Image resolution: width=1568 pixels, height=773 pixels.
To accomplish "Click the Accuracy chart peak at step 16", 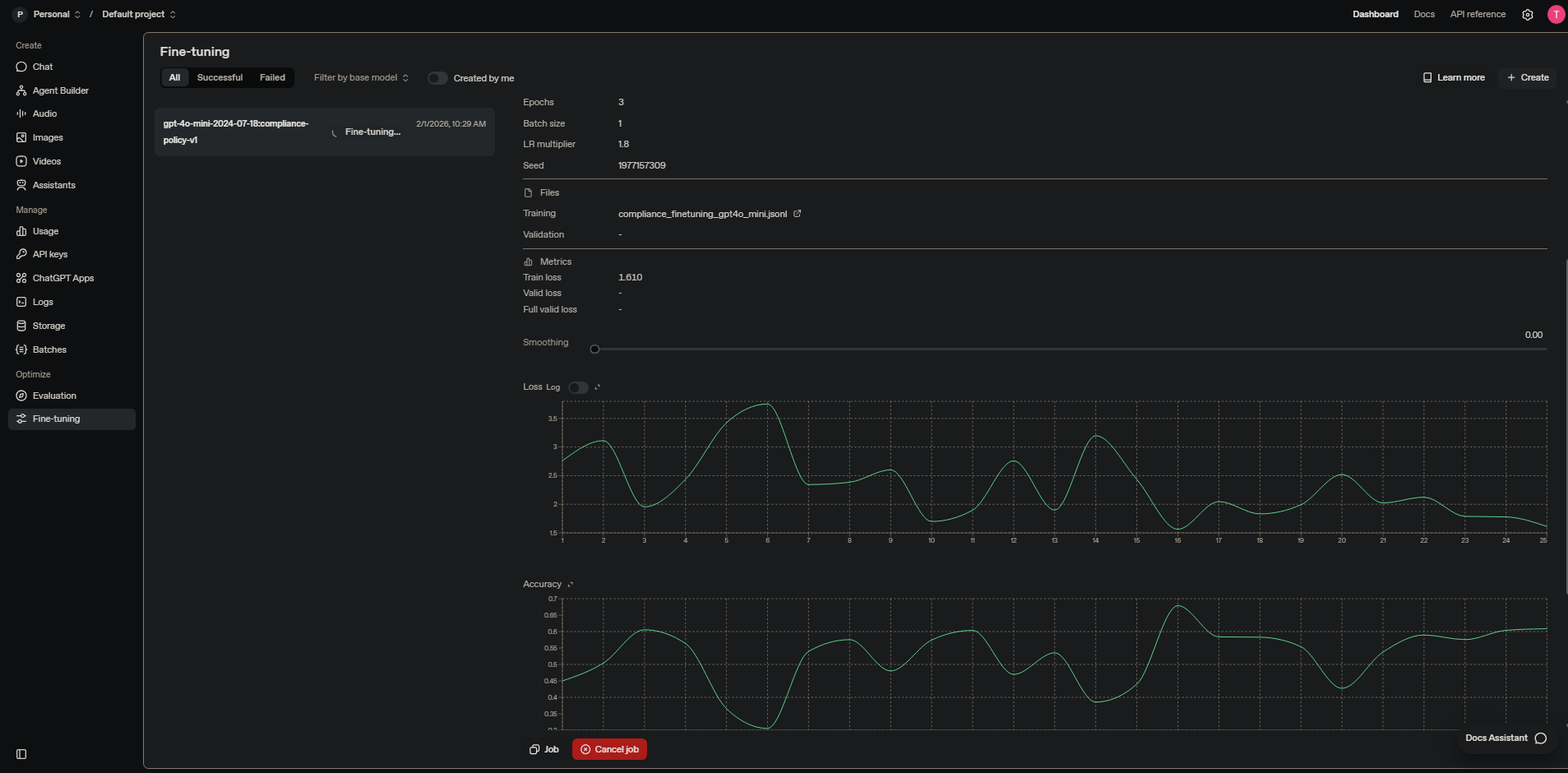I will click(1178, 606).
